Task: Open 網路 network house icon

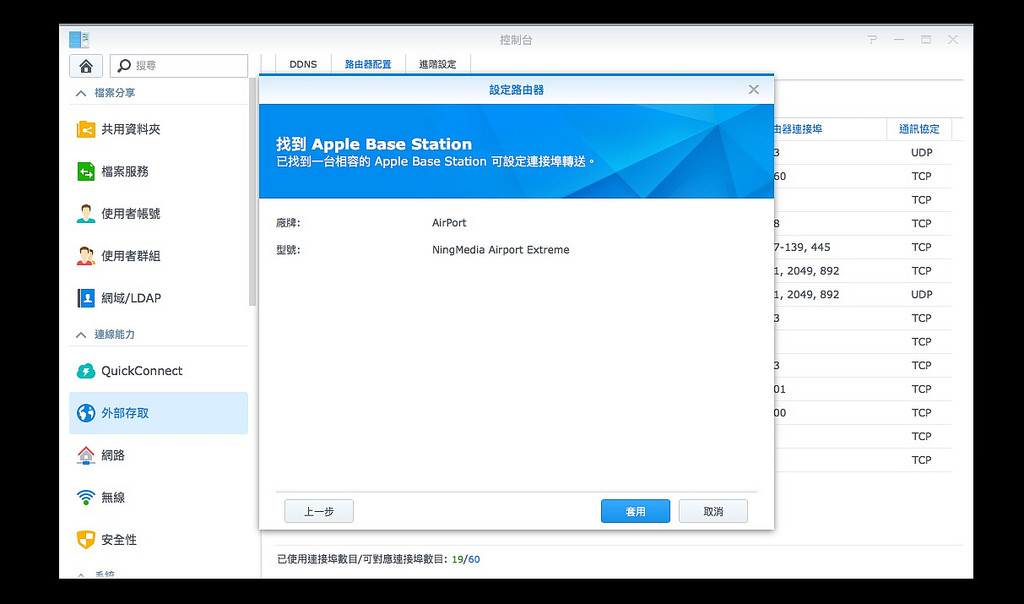Action: pyautogui.click(x=86, y=455)
